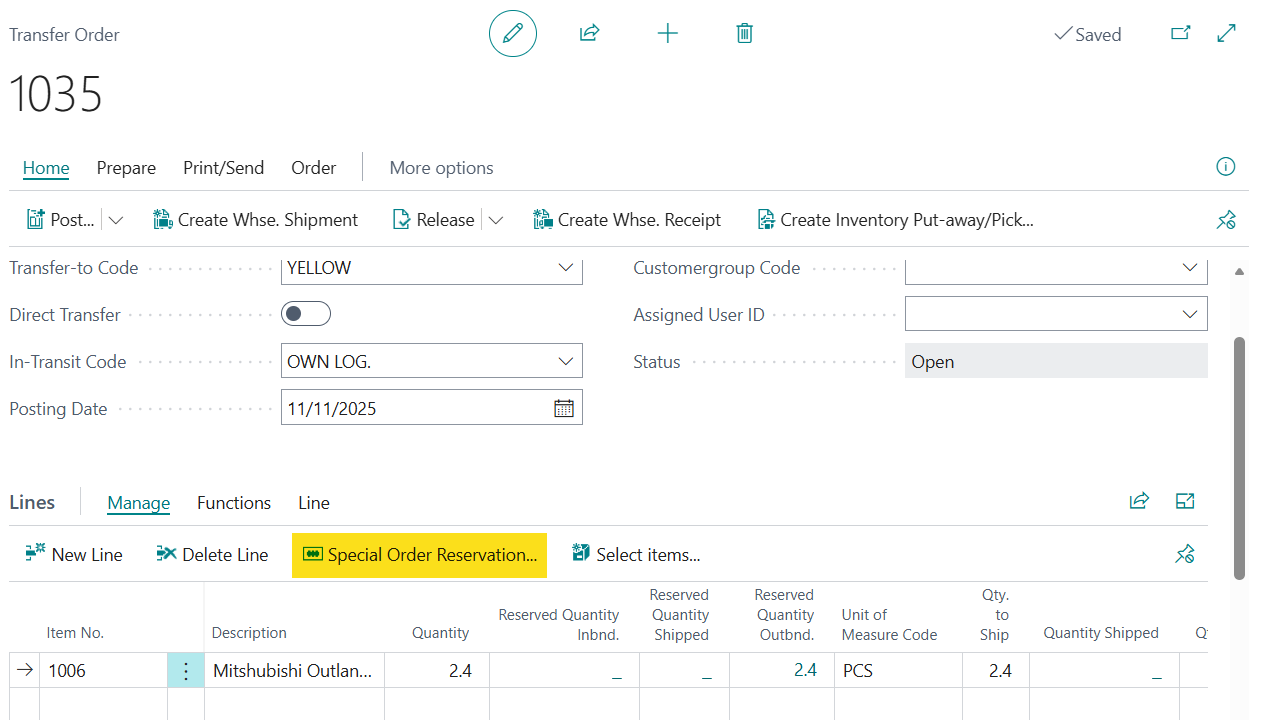Click the Edit pencil icon at top
This screenshot has width=1280, height=720.
[x=512, y=33]
